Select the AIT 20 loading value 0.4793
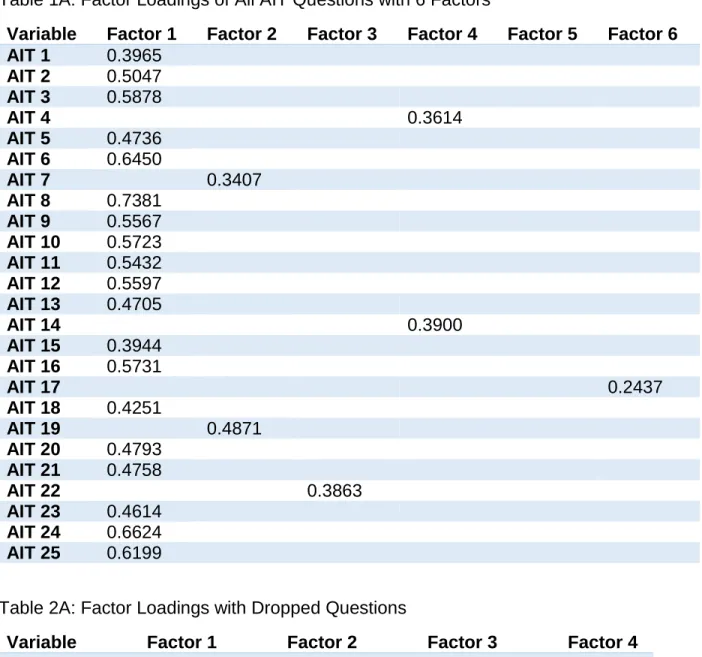 pos(134,449)
